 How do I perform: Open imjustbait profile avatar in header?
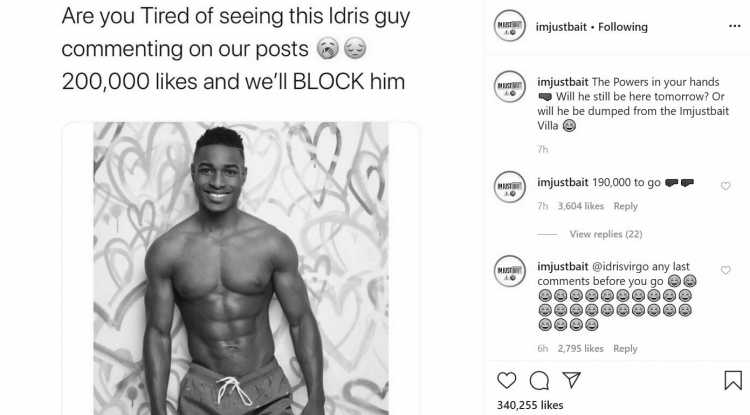(510, 25)
